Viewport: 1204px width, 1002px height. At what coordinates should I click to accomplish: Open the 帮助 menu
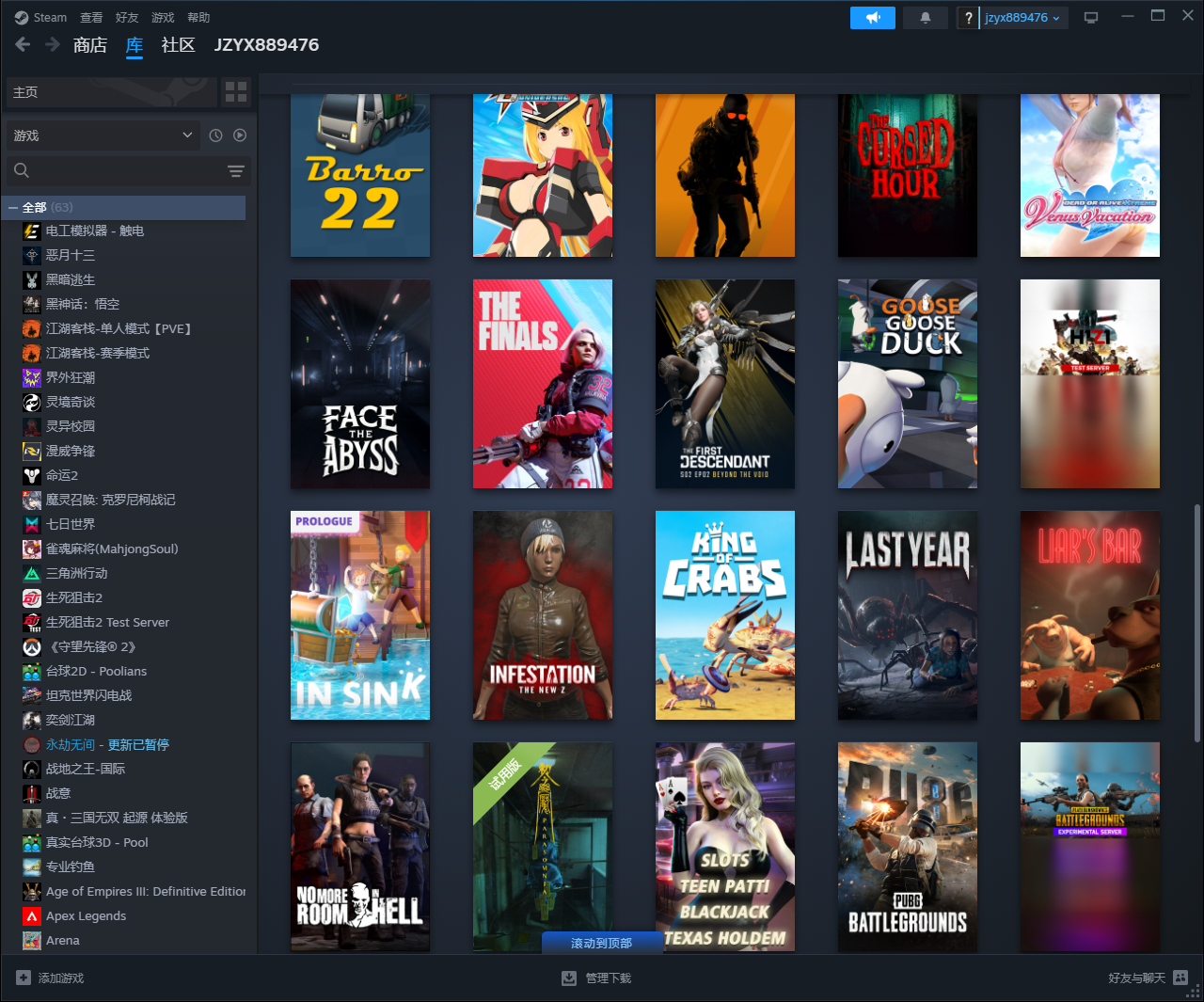coord(198,17)
